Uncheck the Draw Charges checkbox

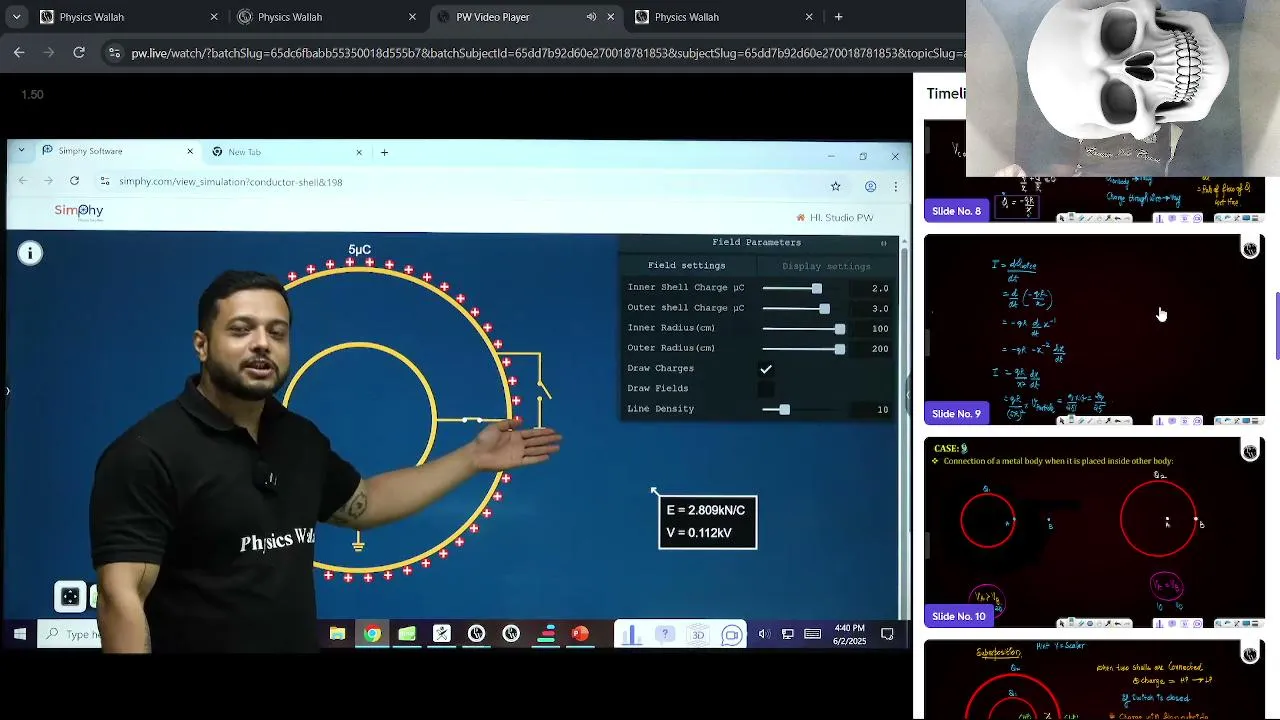(766, 369)
